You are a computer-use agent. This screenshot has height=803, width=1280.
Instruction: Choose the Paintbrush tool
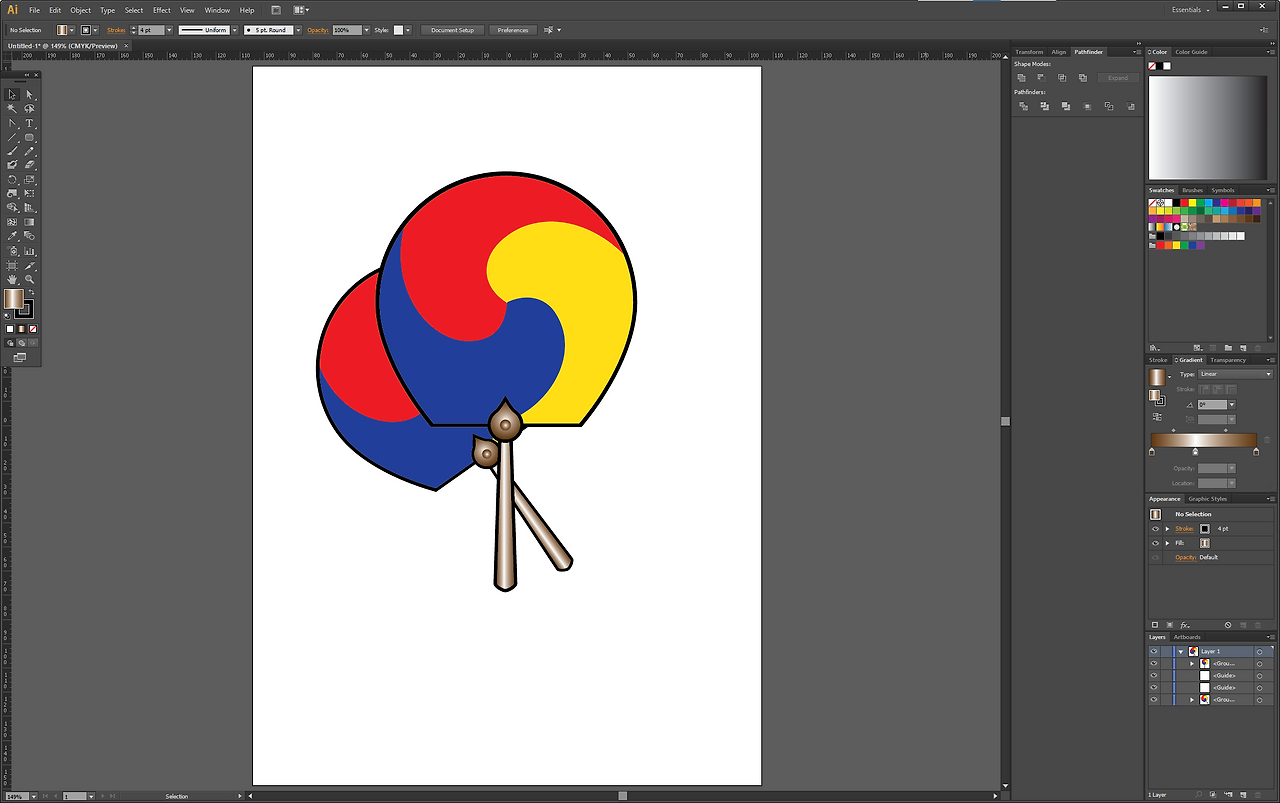point(12,151)
